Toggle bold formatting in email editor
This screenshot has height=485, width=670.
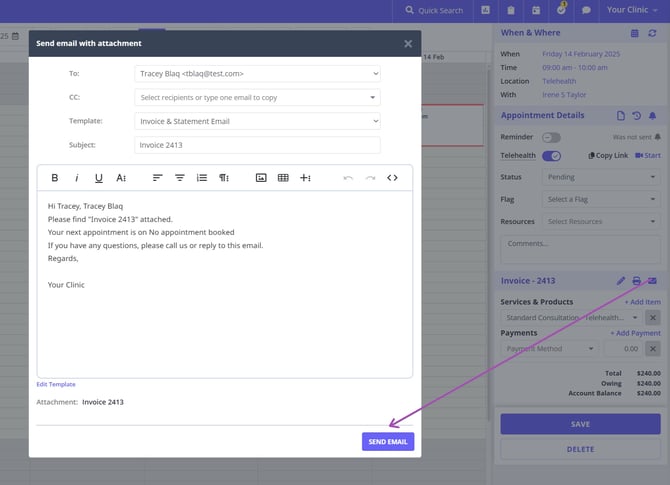54,178
